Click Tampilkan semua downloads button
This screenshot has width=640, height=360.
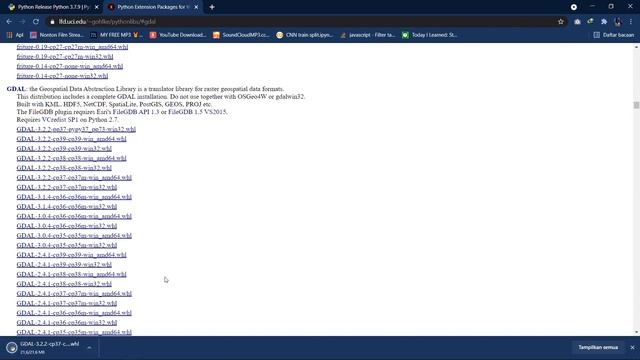(x=598, y=347)
